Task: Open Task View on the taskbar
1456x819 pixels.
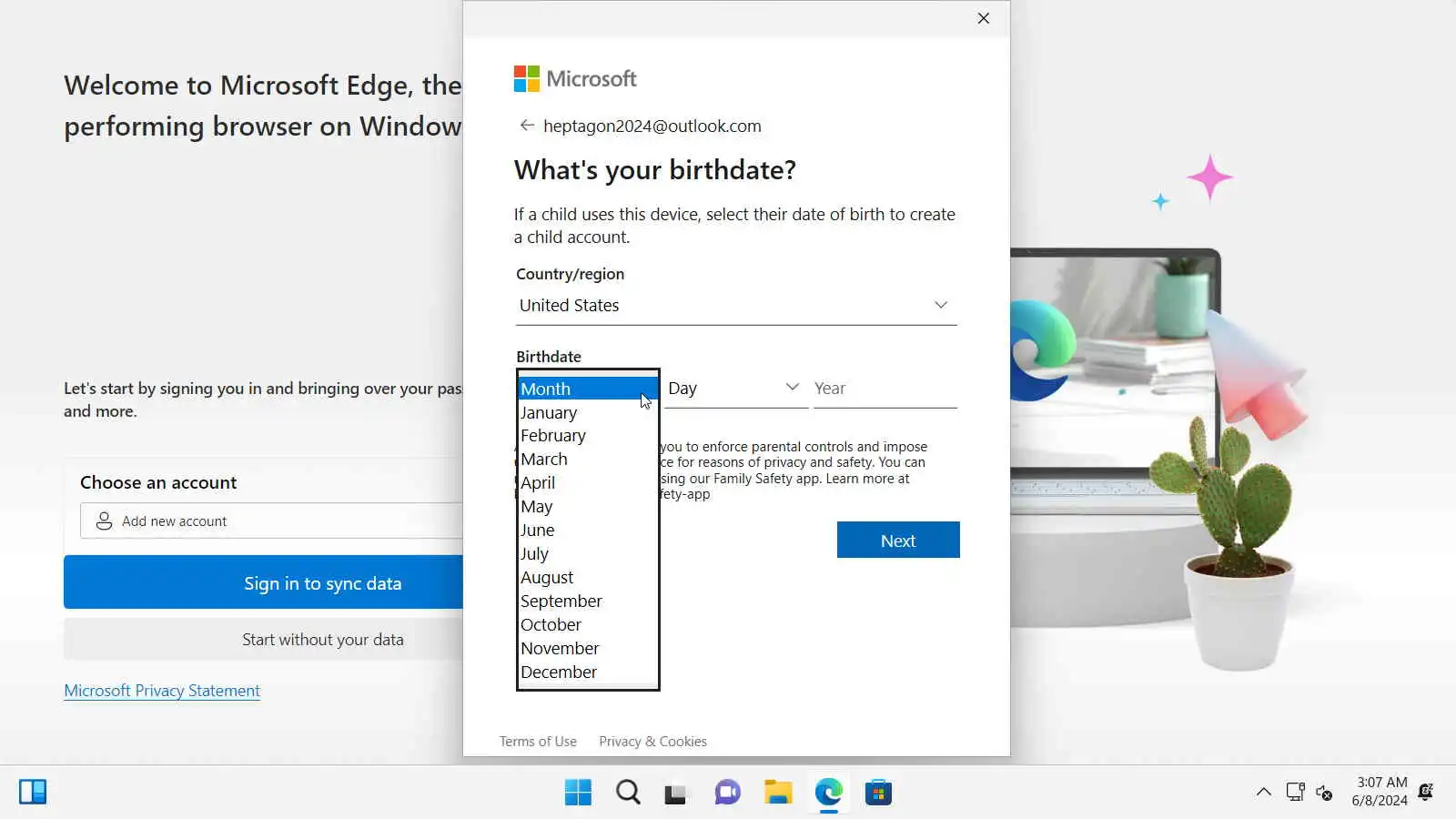Action: coord(675,793)
